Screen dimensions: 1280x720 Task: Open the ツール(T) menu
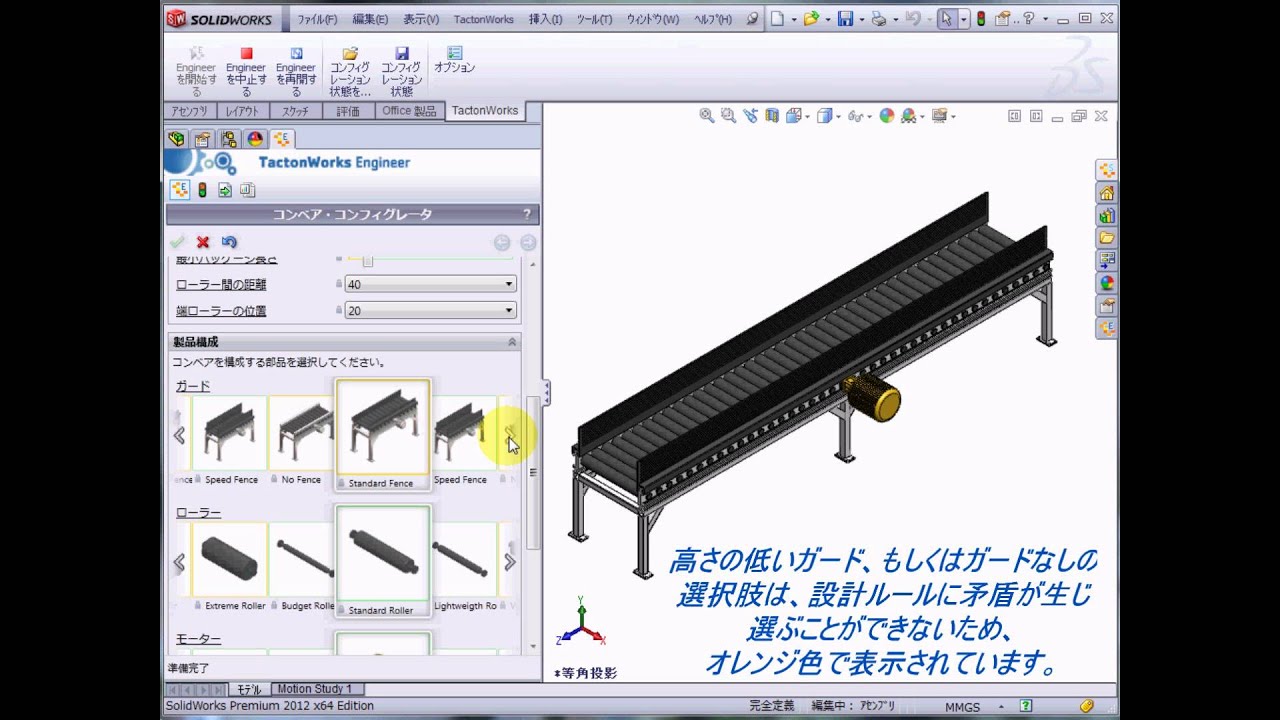594,19
